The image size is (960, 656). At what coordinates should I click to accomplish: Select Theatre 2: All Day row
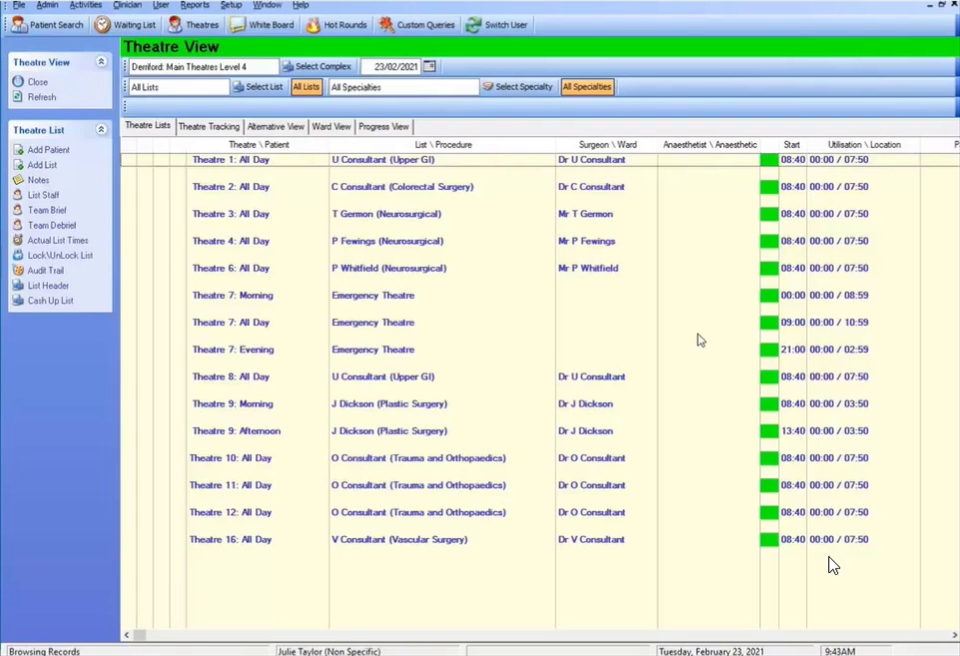coord(540,187)
